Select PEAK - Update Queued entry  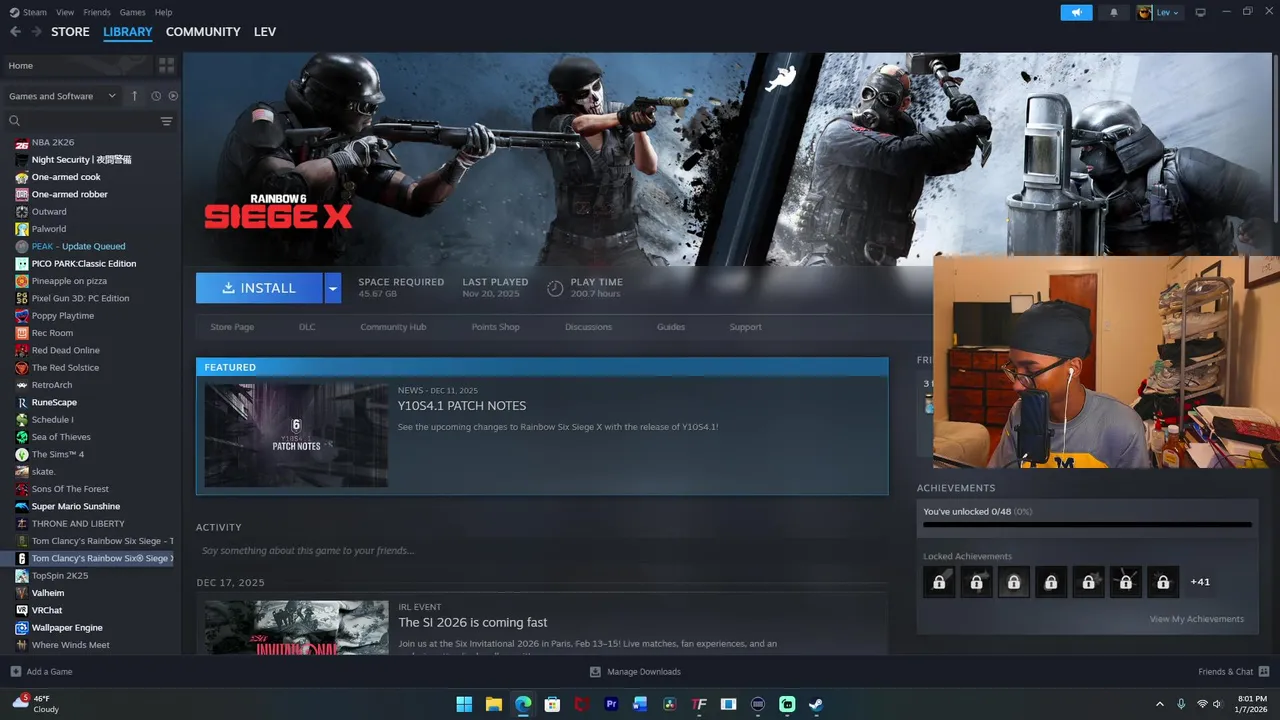pos(78,246)
